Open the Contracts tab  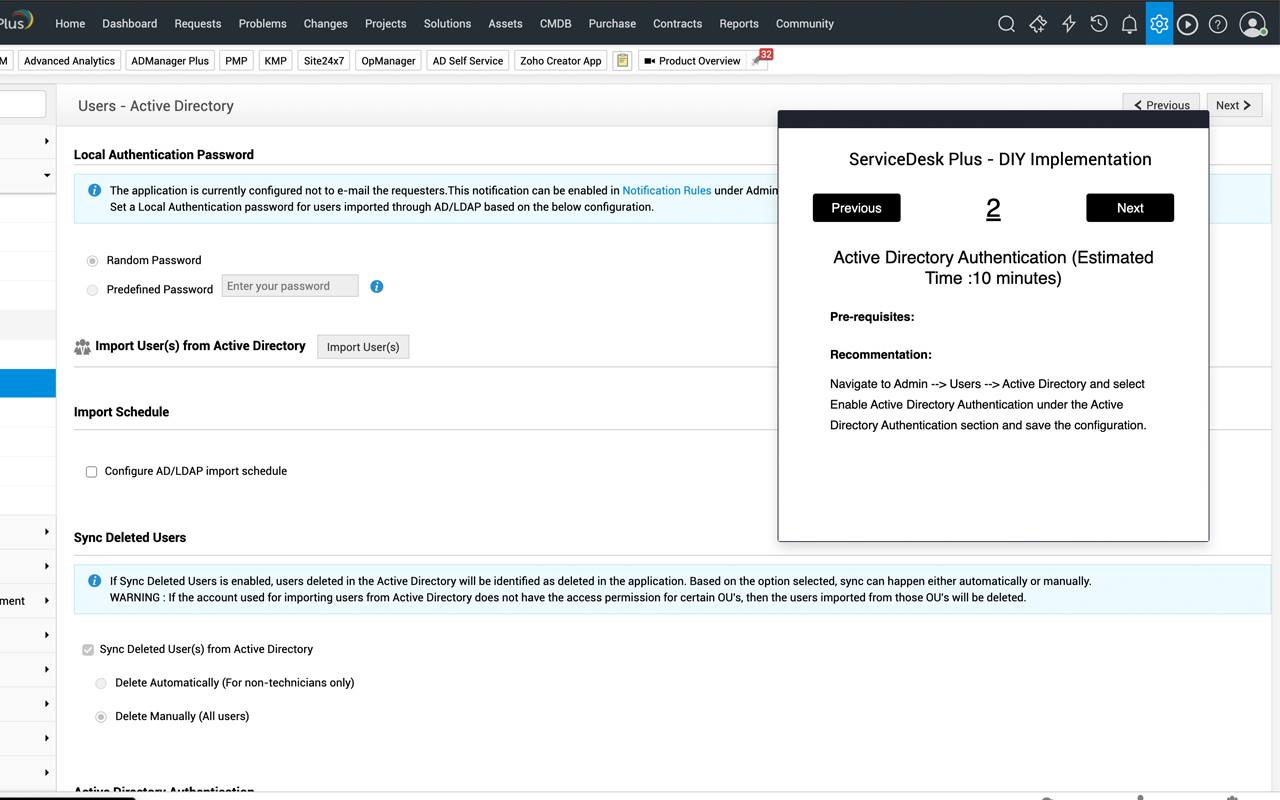[678, 23]
